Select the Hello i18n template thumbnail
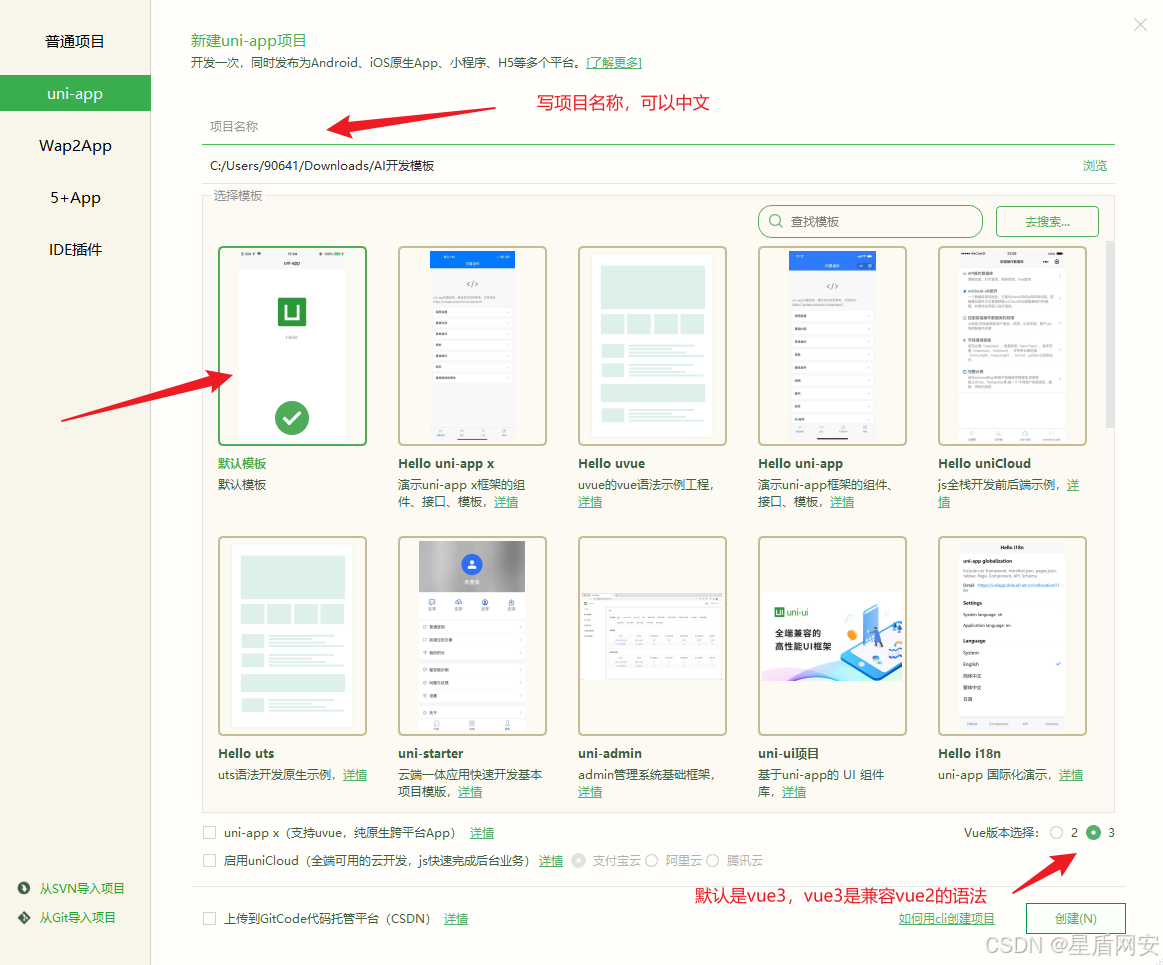The width and height of the screenshot is (1163, 965). pos(1012,636)
